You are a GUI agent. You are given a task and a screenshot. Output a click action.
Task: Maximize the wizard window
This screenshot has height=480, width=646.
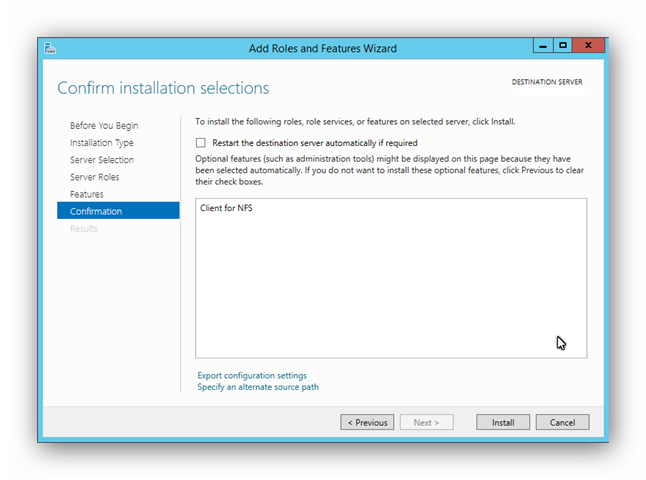[x=563, y=45]
